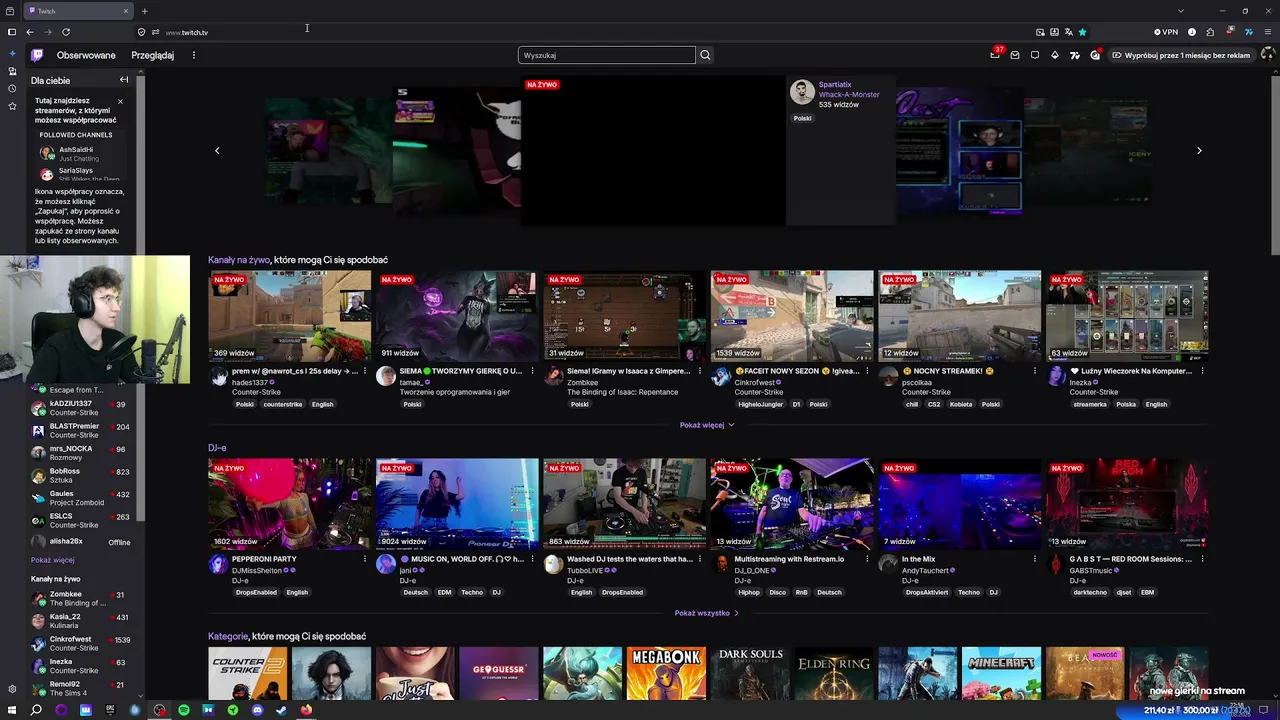The image size is (1280, 720).
Task: Select kADZIU1337 in the sidebar
Action: 82,408
